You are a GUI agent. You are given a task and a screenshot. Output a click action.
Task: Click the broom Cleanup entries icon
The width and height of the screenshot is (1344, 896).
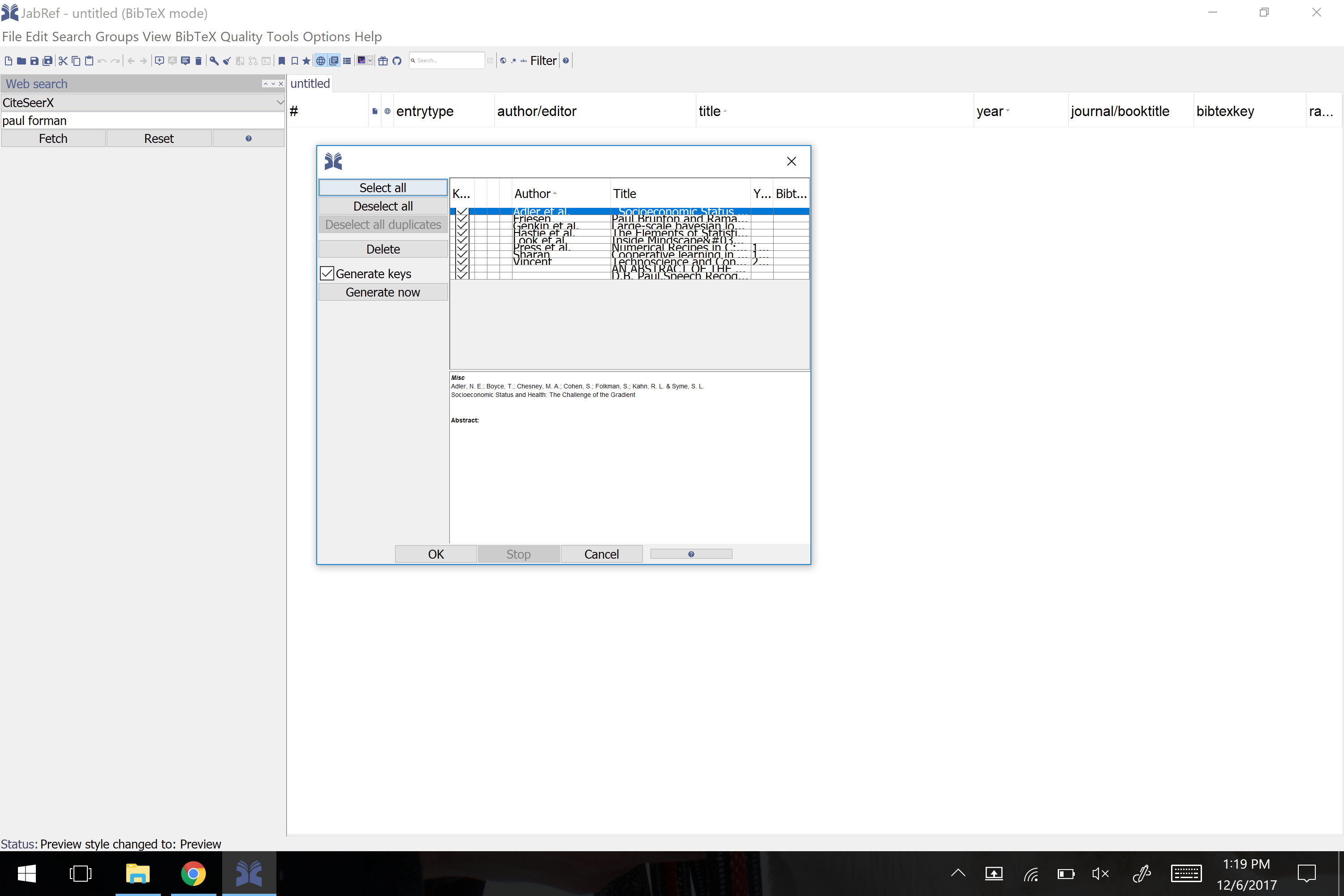(227, 60)
